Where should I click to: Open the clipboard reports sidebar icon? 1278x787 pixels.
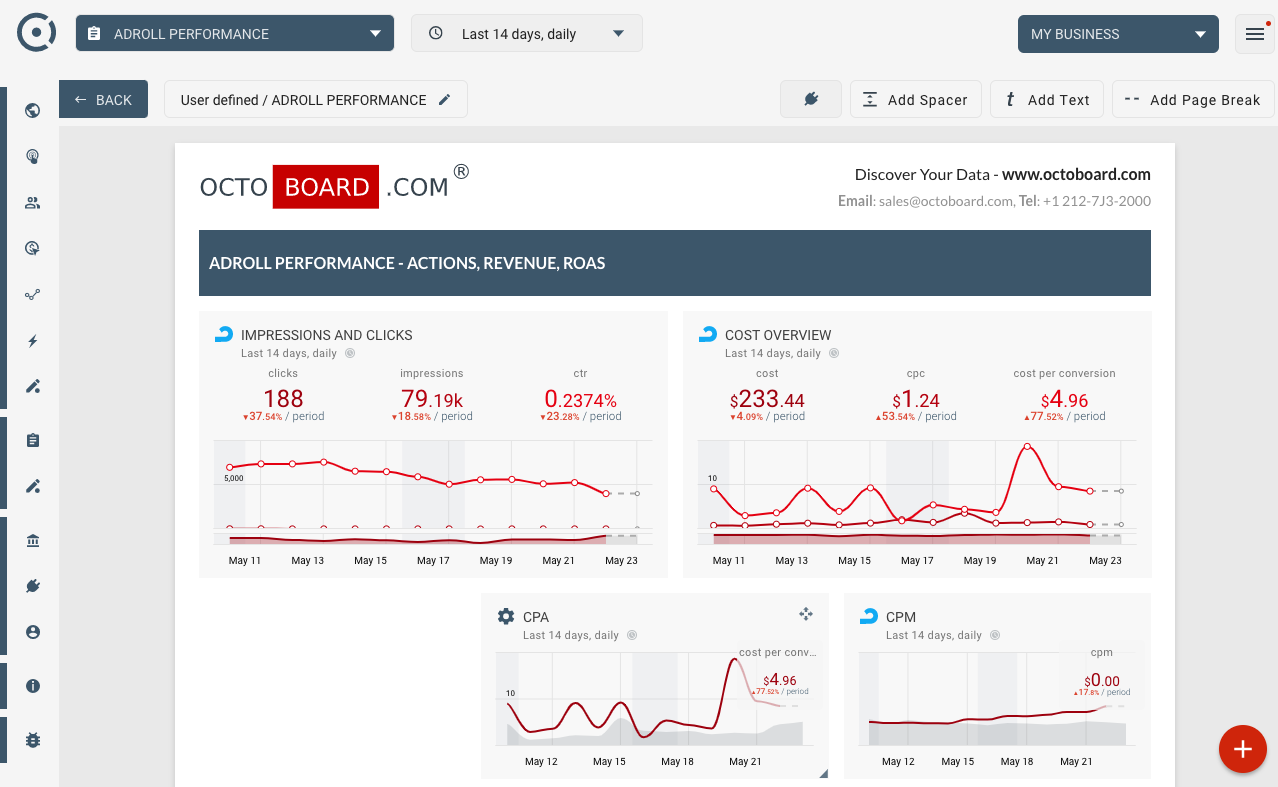(33, 440)
